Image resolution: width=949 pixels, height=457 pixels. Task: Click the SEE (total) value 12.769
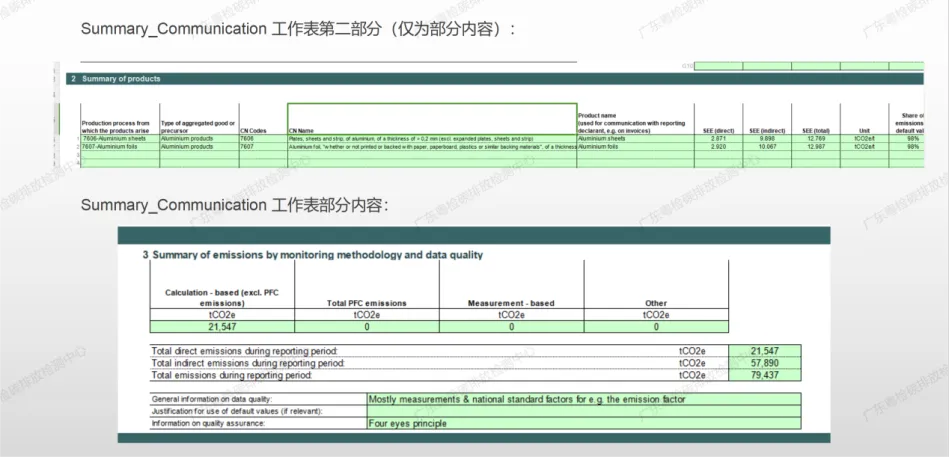[x=815, y=138]
